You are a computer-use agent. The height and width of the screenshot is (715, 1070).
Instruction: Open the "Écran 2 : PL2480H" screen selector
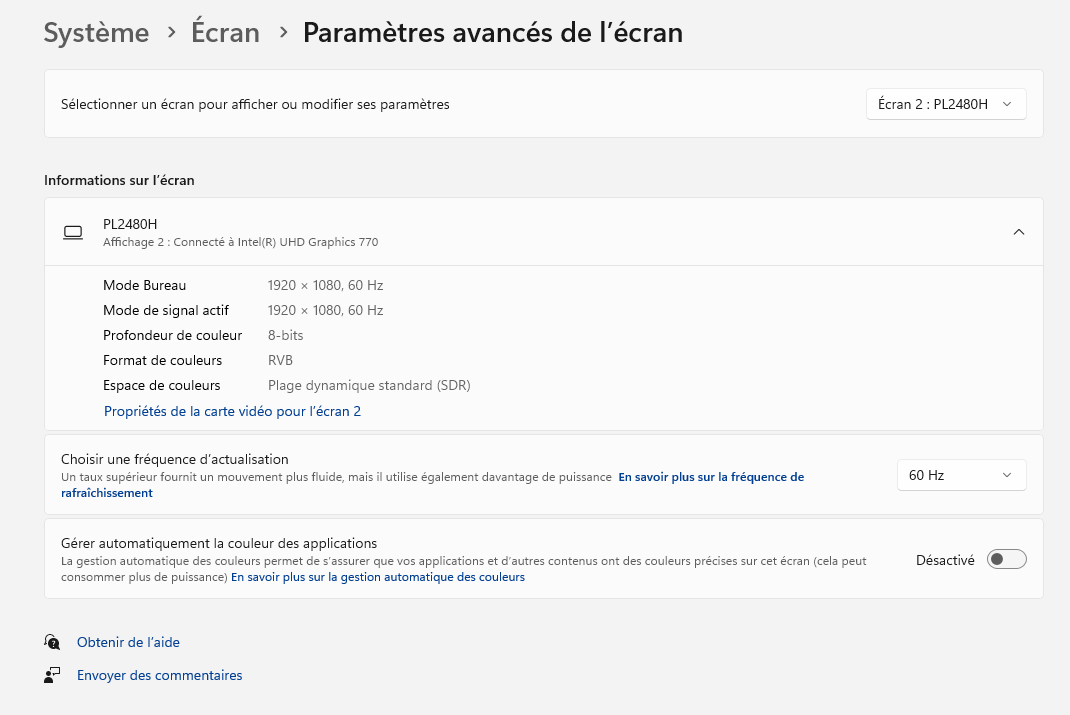[x=945, y=104]
